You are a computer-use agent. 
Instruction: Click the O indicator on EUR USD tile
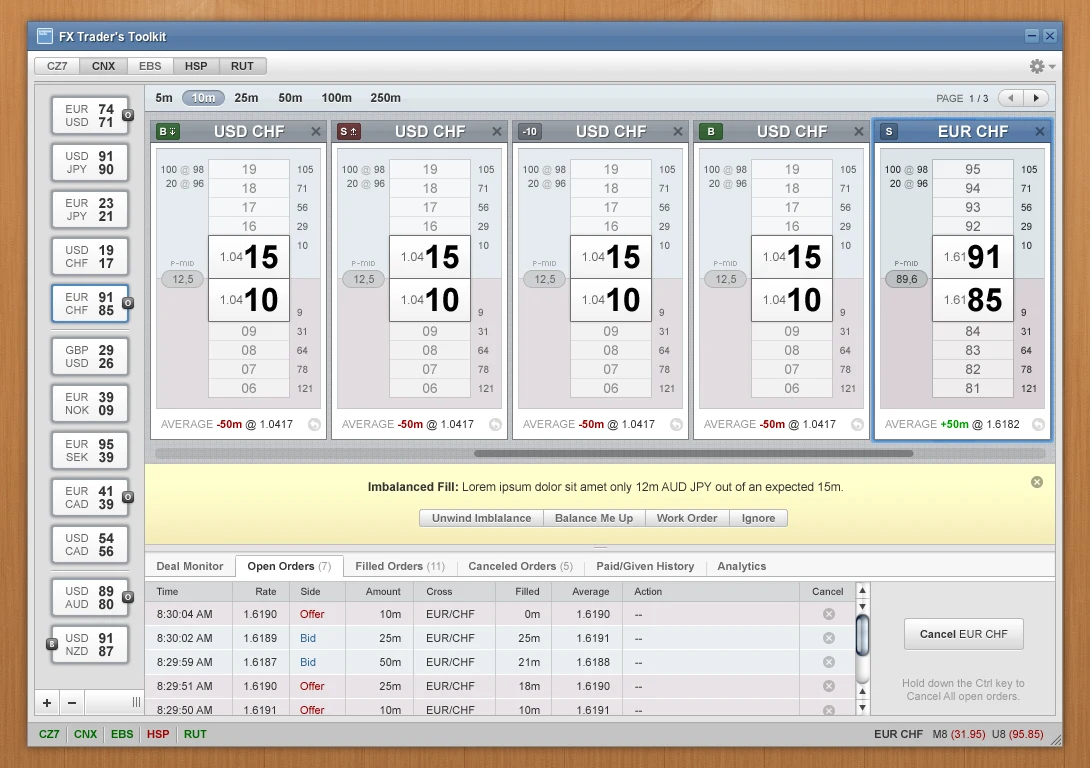tap(128, 115)
